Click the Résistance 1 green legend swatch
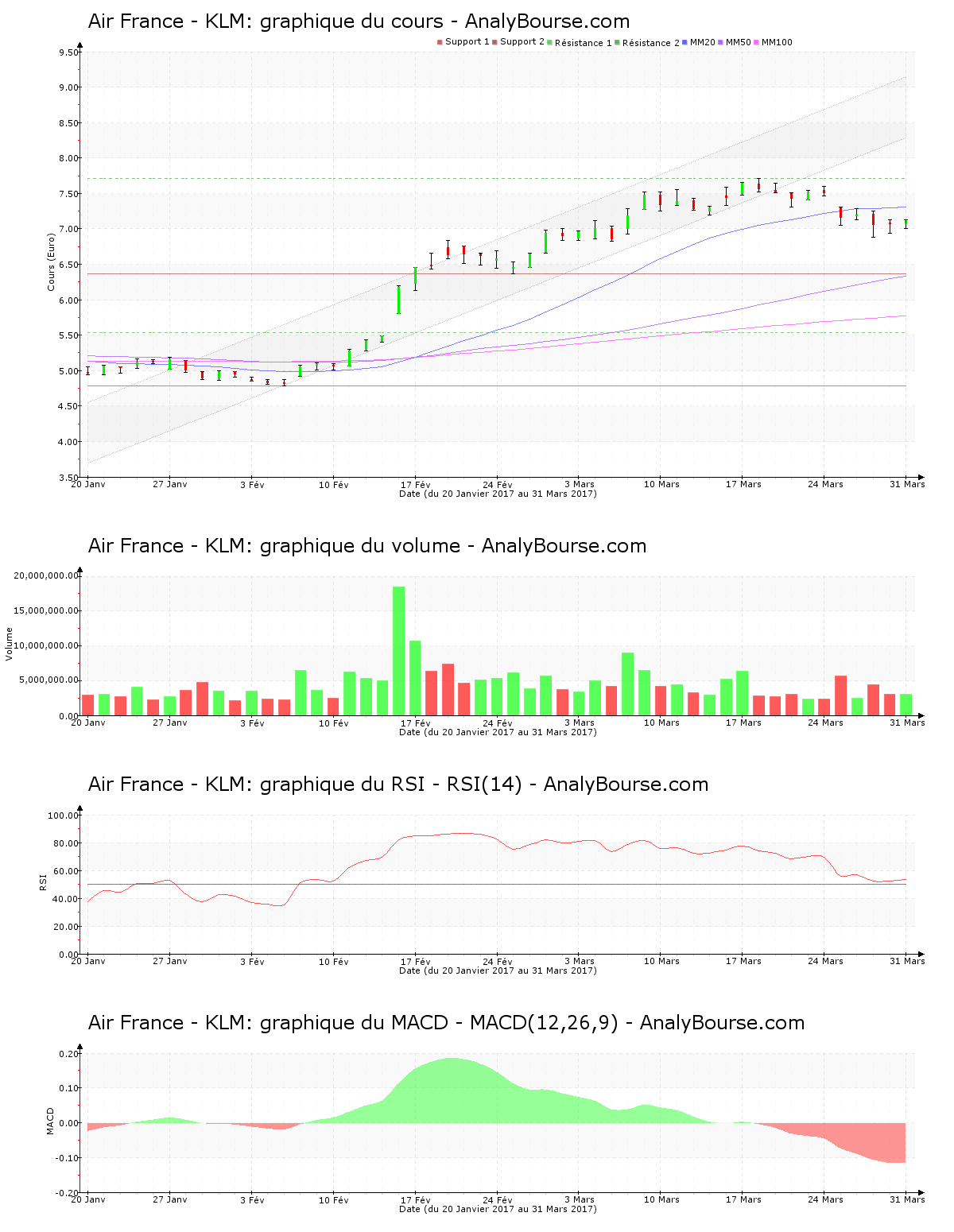This screenshot has width=954, height=1232. click(x=549, y=42)
